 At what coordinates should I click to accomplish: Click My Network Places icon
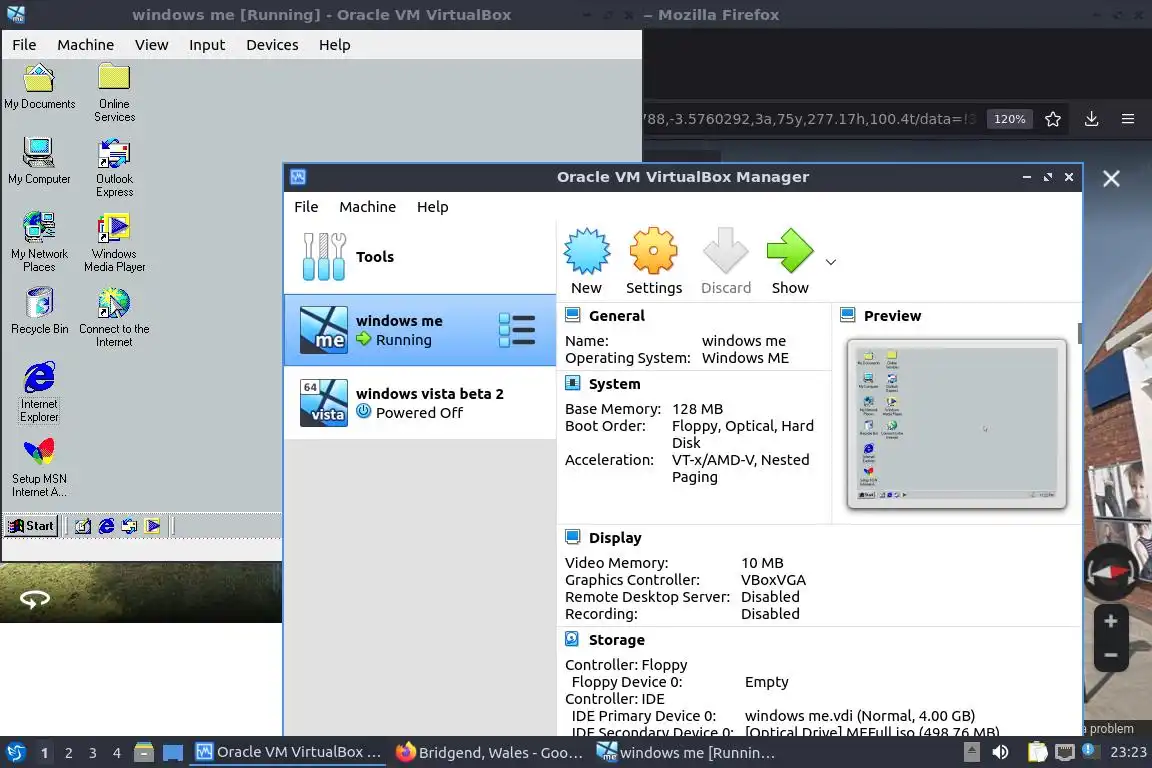pyautogui.click(x=39, y=243)
